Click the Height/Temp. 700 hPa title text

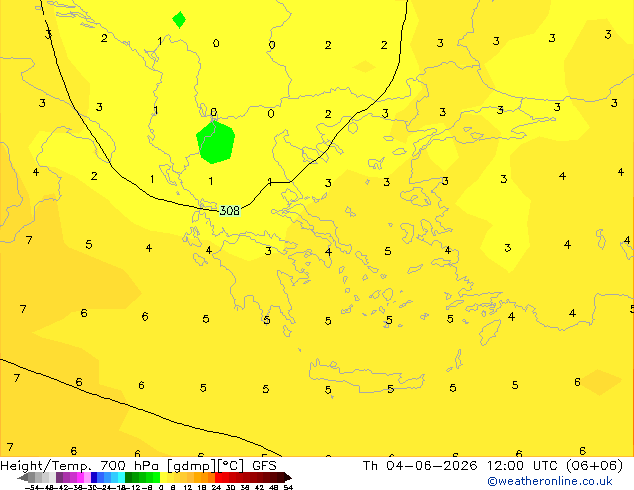[80, 466]
